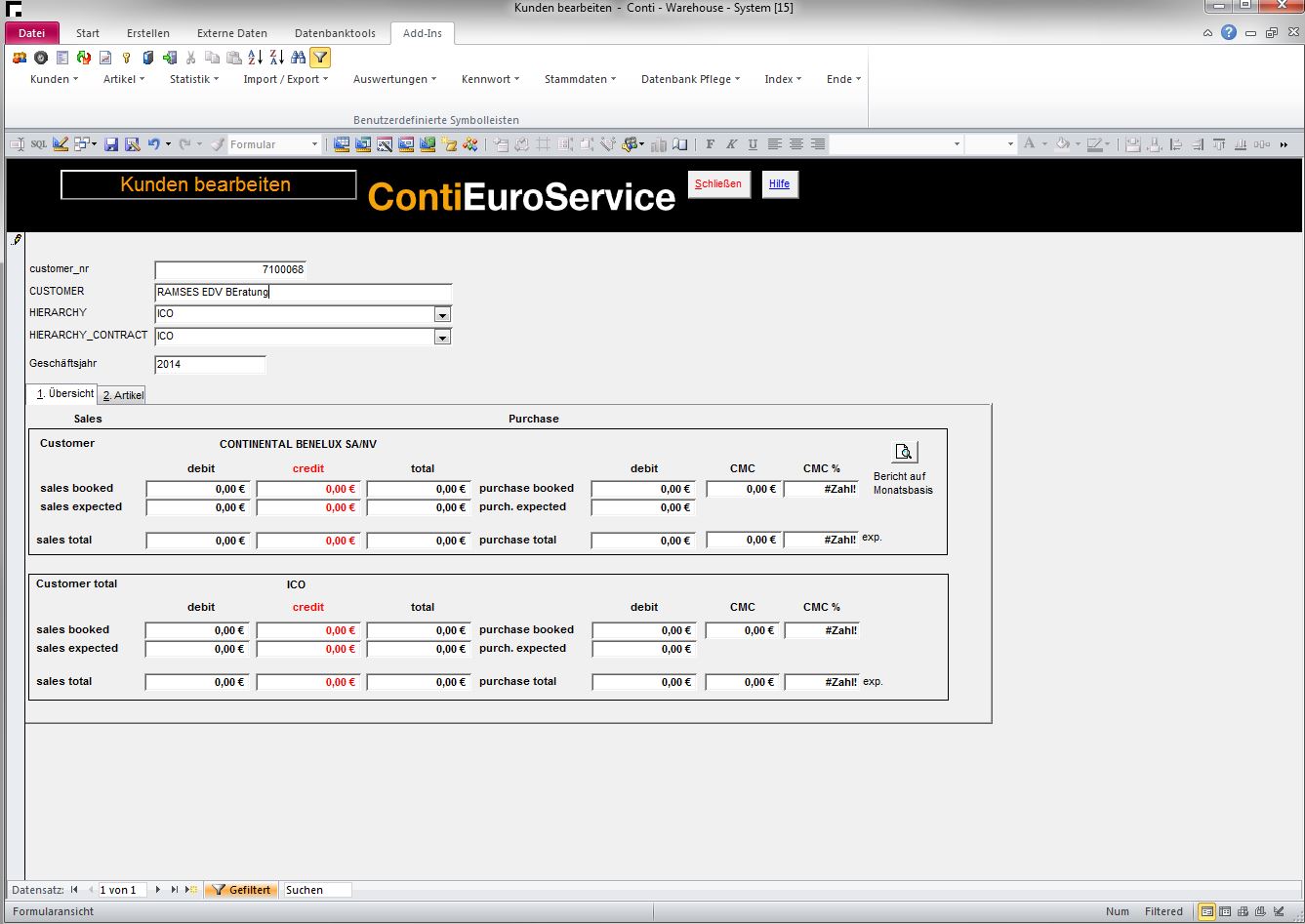Click the CUSTOMER name field
The width and height of the screenshot is (1305, 924).
pos(304,292)
